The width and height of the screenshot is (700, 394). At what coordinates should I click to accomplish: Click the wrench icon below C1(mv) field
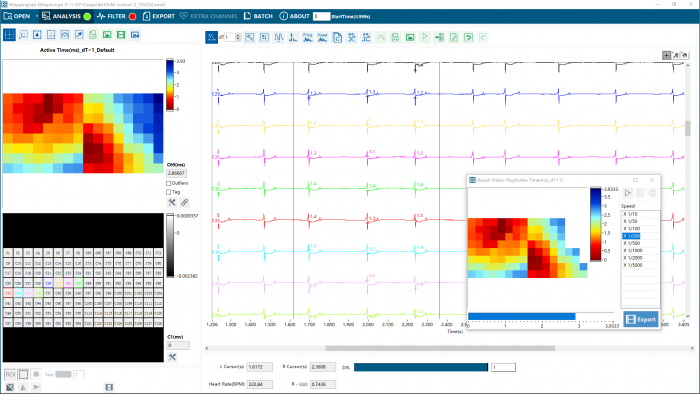172,357
